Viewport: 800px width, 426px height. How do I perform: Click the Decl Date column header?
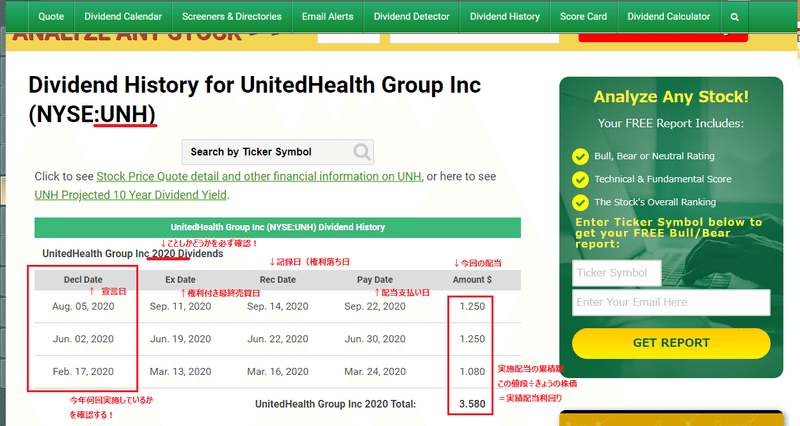(x=83, y=280)
